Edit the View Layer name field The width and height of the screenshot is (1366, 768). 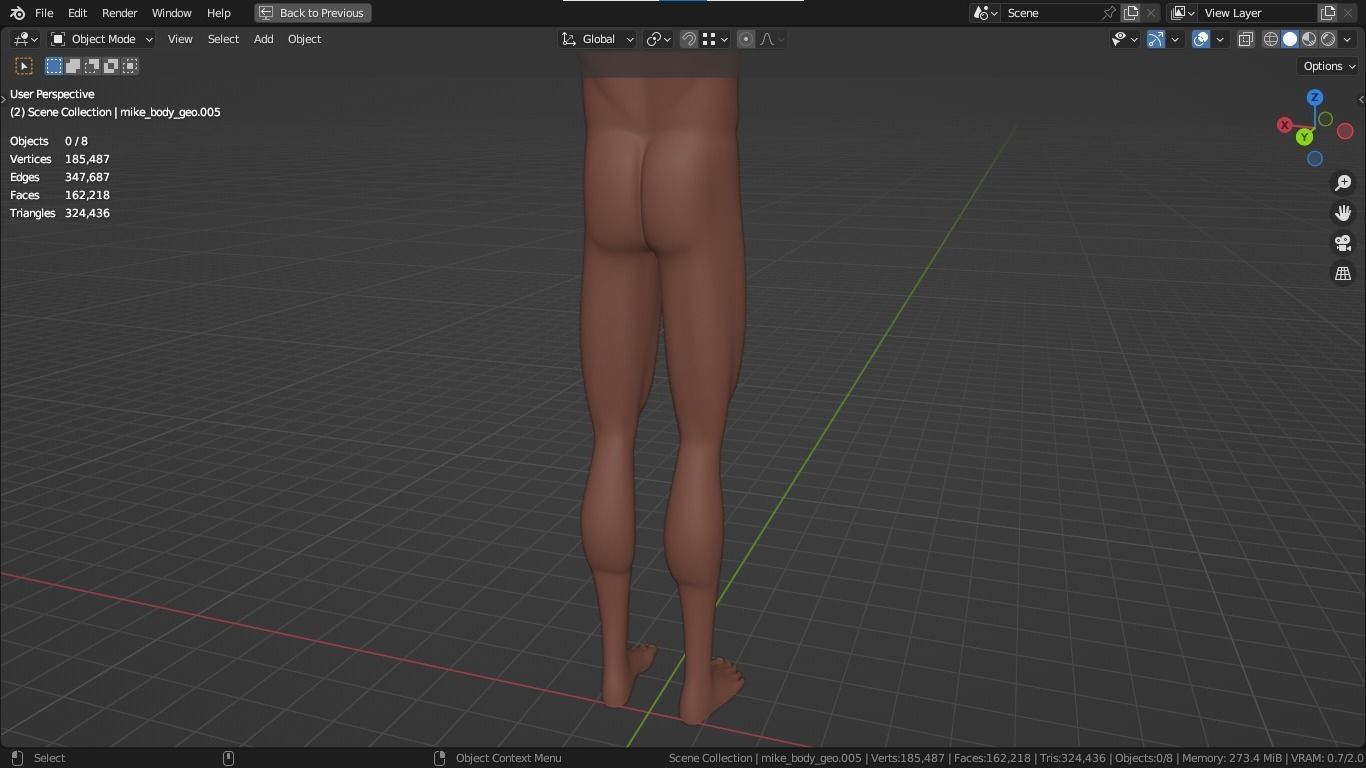[1258, 13]
